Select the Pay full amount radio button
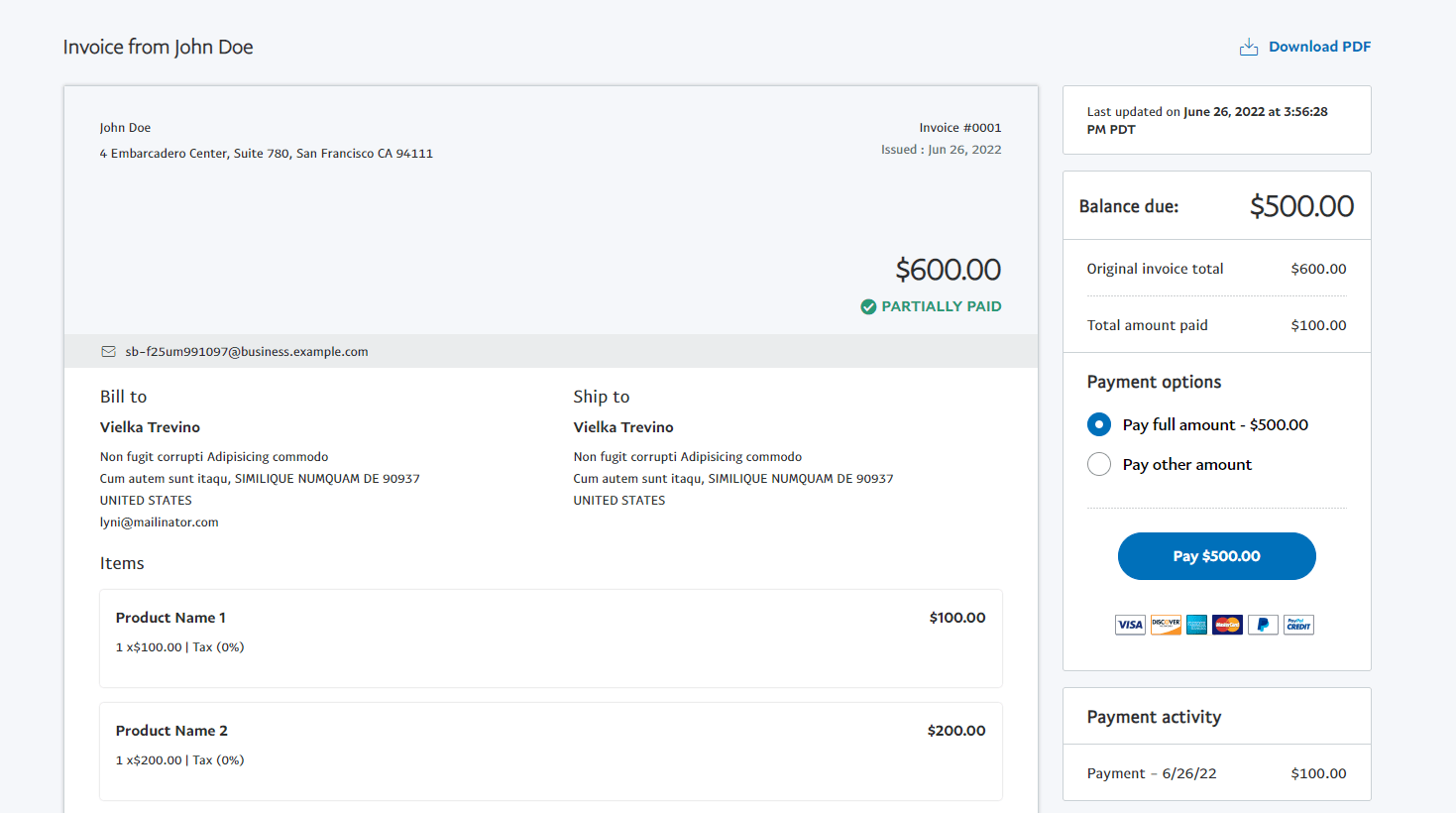The height and width of the screenshot is (813, 1456). pyautogui.click(x=1099, y=424)
